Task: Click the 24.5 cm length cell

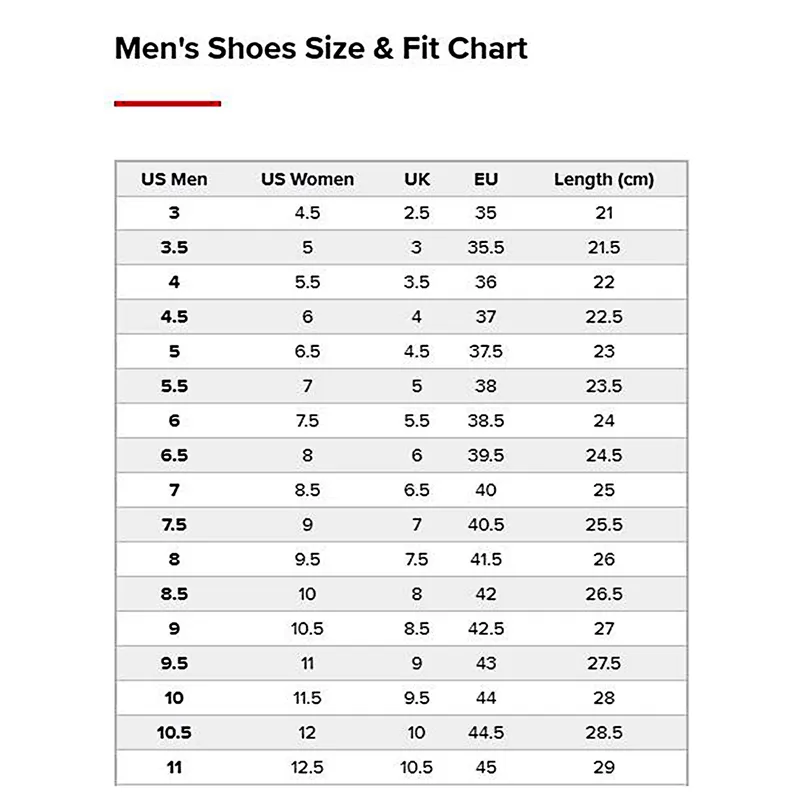Action: [x=604, y=456]
